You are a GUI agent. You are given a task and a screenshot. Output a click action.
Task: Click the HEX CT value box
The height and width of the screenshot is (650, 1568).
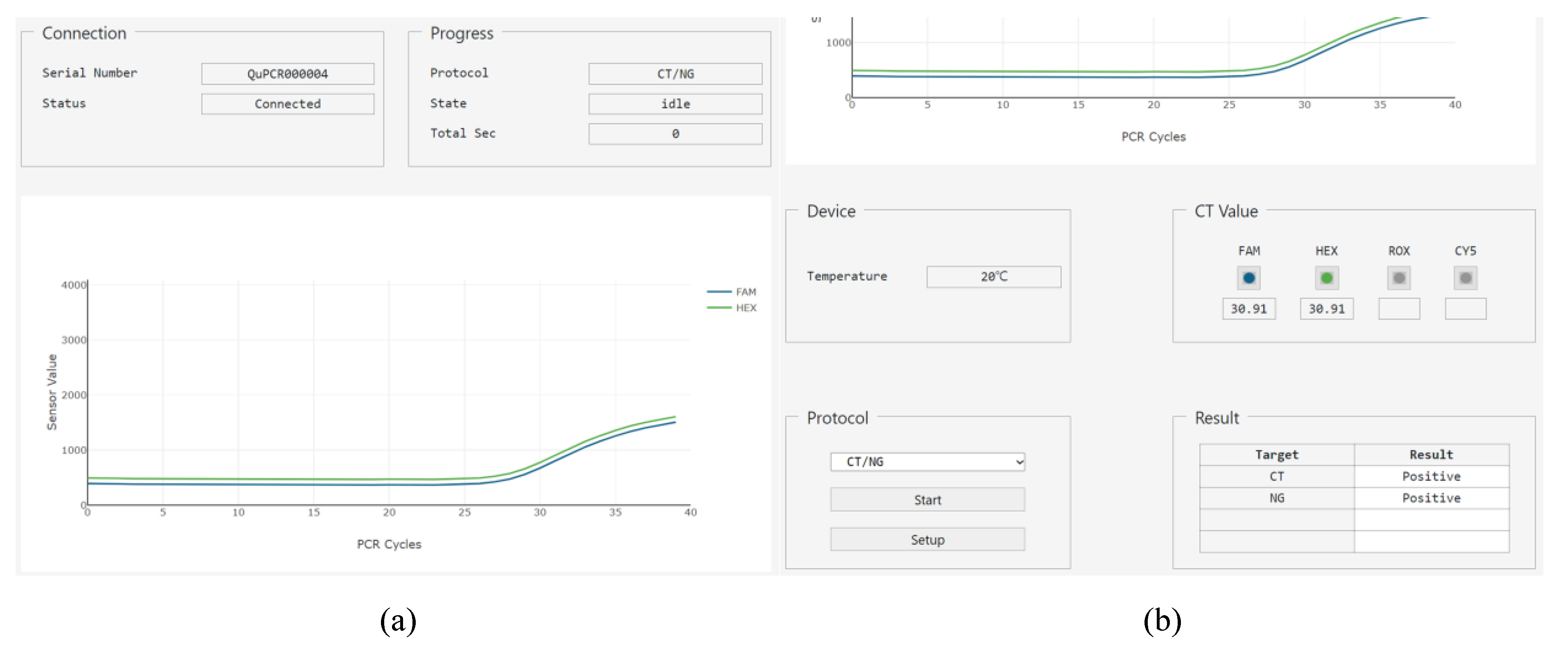[x=1326, y=309]
